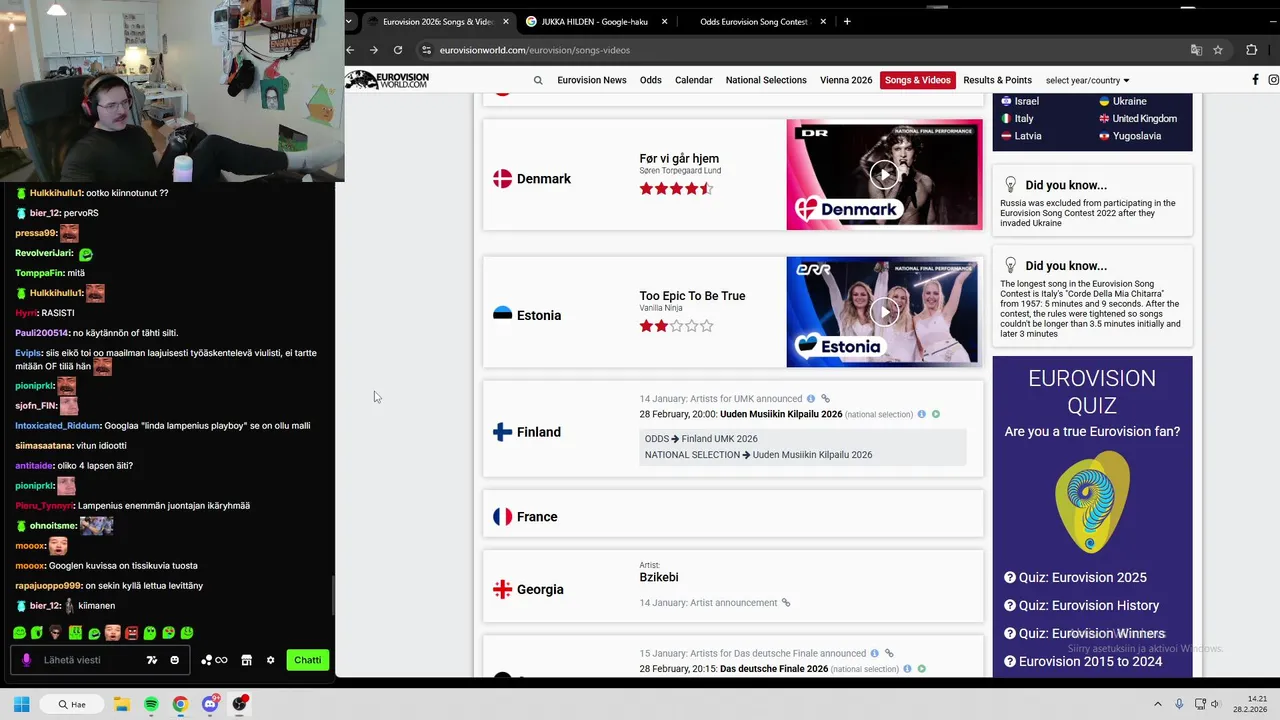1280x720 pixels.
Task: Click the translate page icon
Action: pyautogui.click(x=1196, y=50)
